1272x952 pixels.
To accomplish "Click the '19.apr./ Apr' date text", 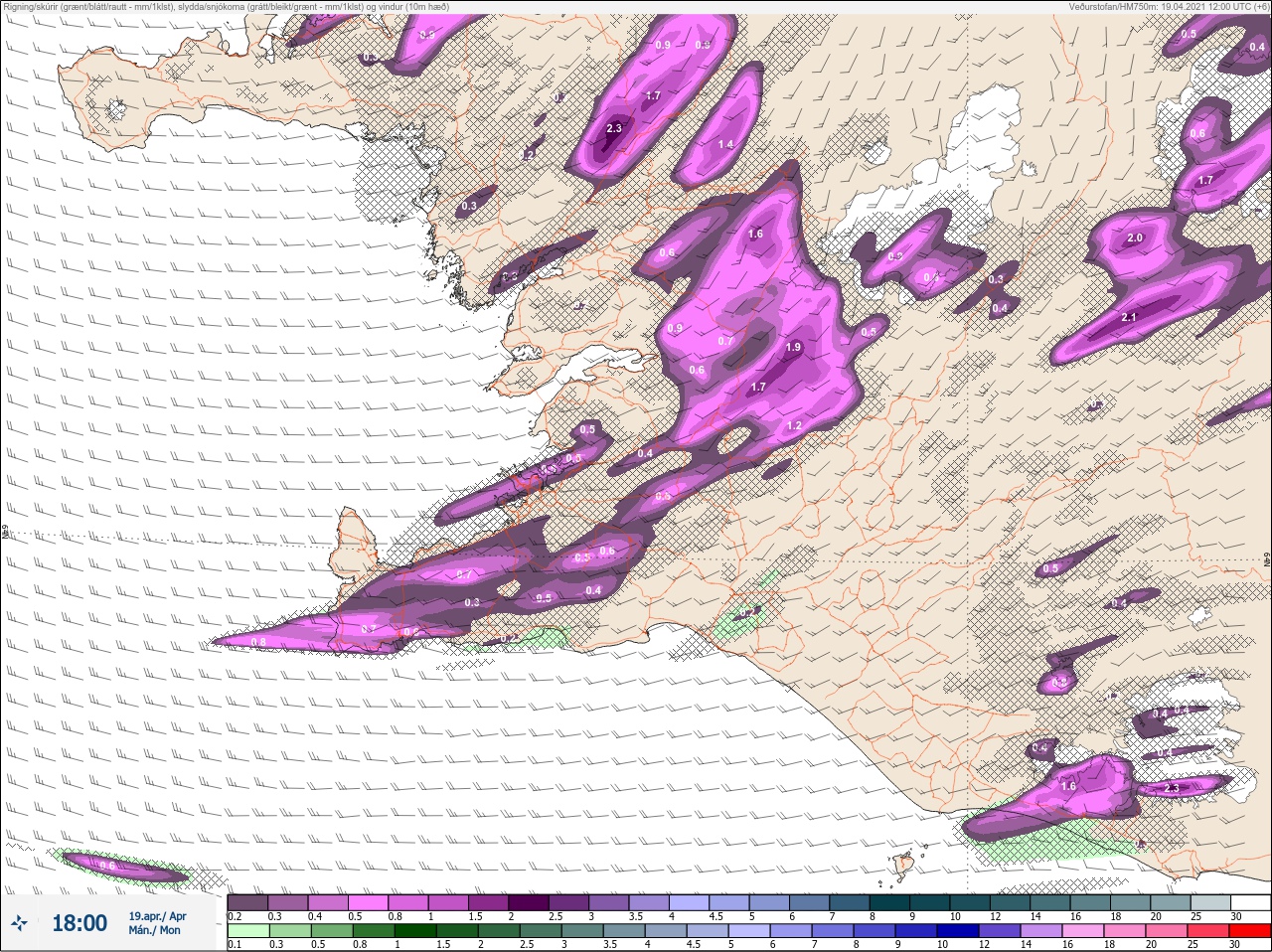I will click(157, 915).
